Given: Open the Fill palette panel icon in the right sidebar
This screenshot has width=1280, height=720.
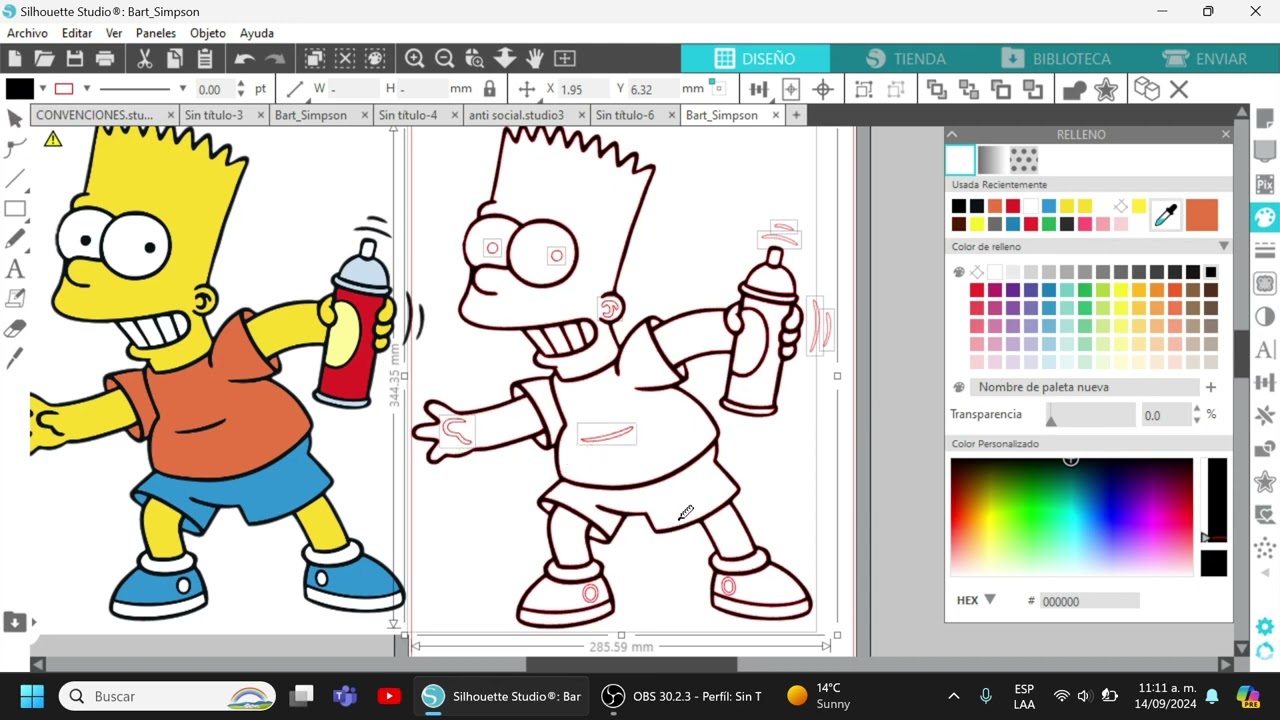Looking at the screenshot, I should click(1265, 217).
